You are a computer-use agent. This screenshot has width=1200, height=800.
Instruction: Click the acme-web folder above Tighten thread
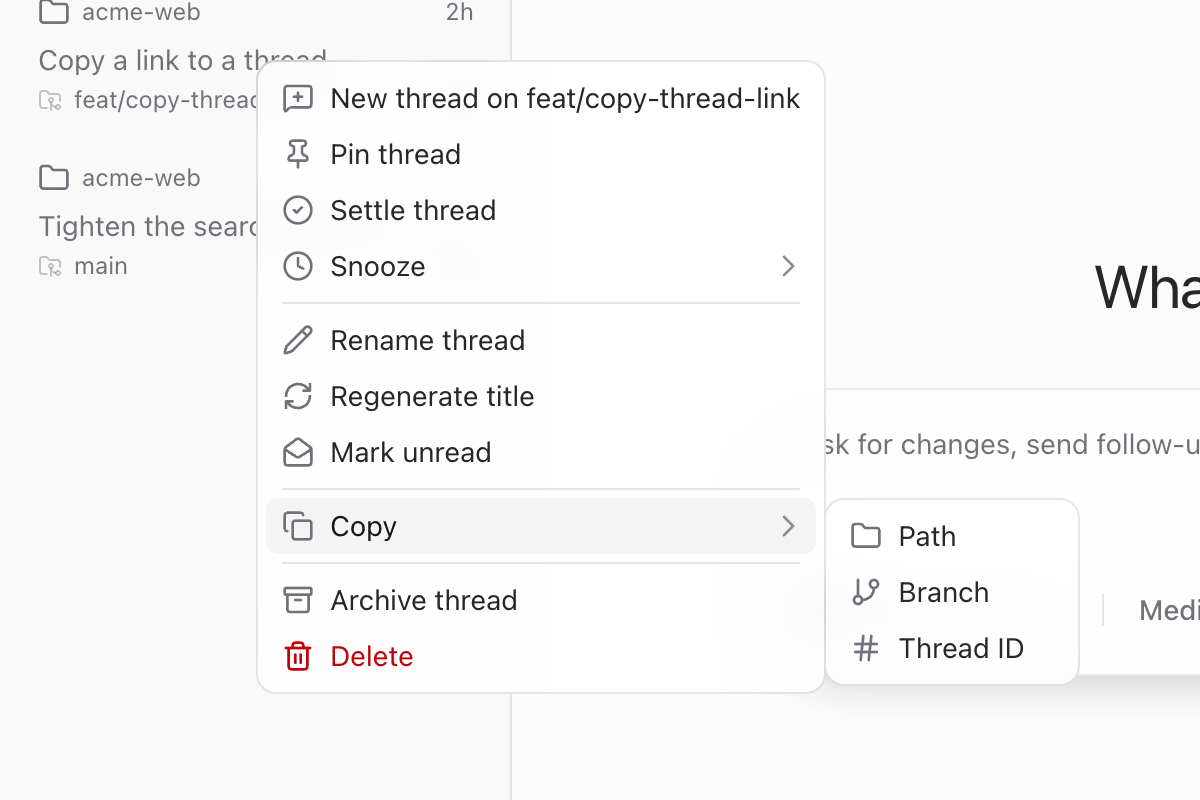click(141, 178)
